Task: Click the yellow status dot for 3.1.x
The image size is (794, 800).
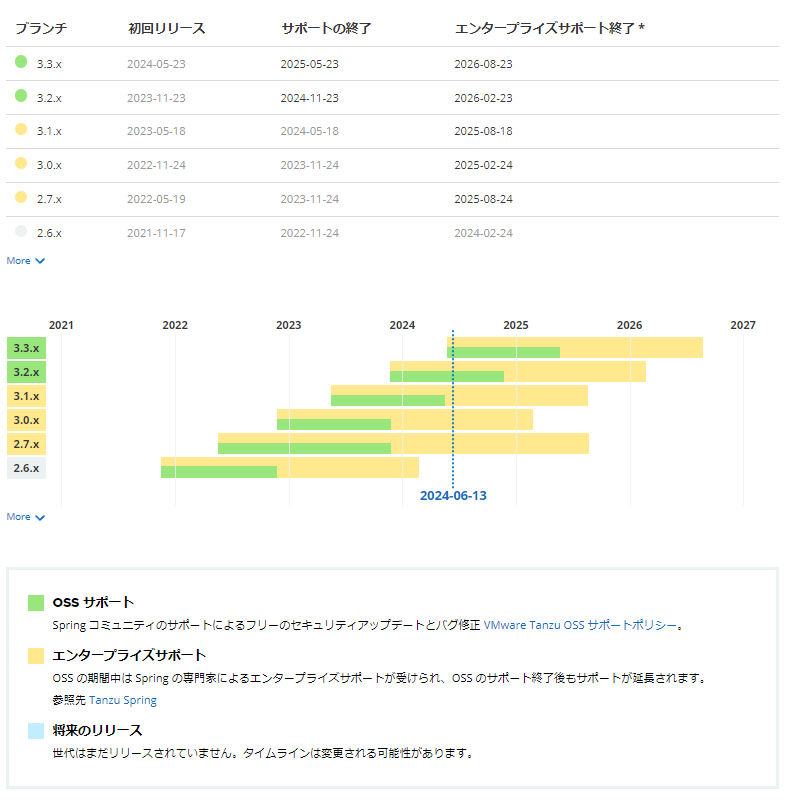Action: (x=21, y=129)
